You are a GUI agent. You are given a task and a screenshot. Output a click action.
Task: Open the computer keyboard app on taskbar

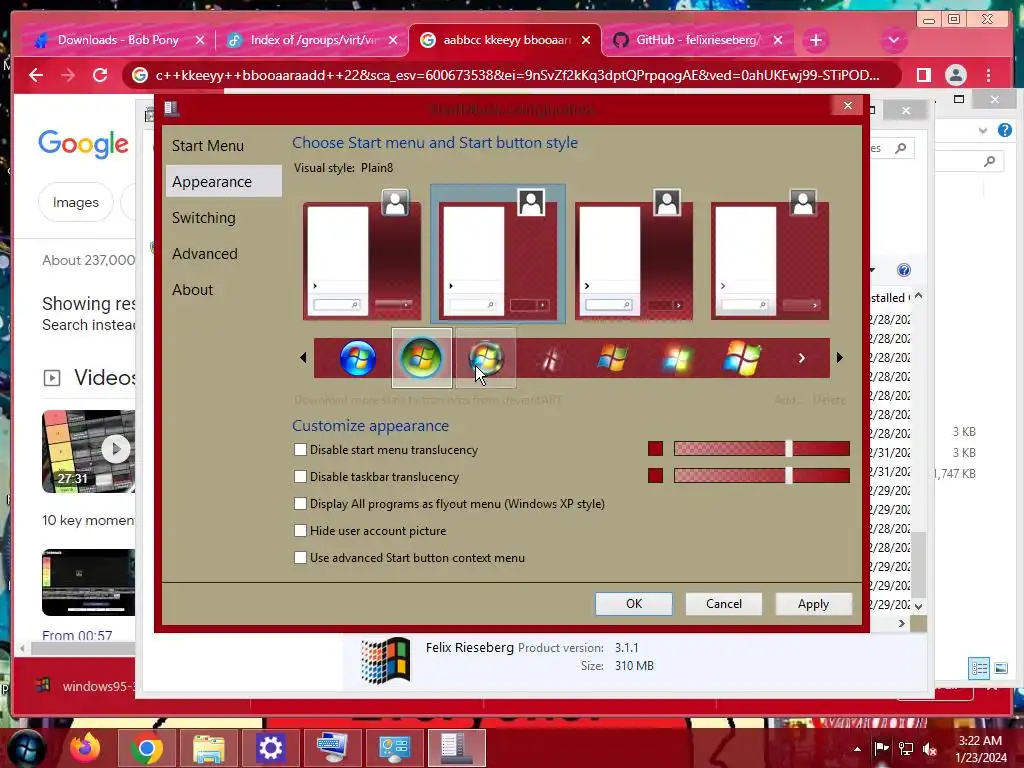click(x=332, y=748)
